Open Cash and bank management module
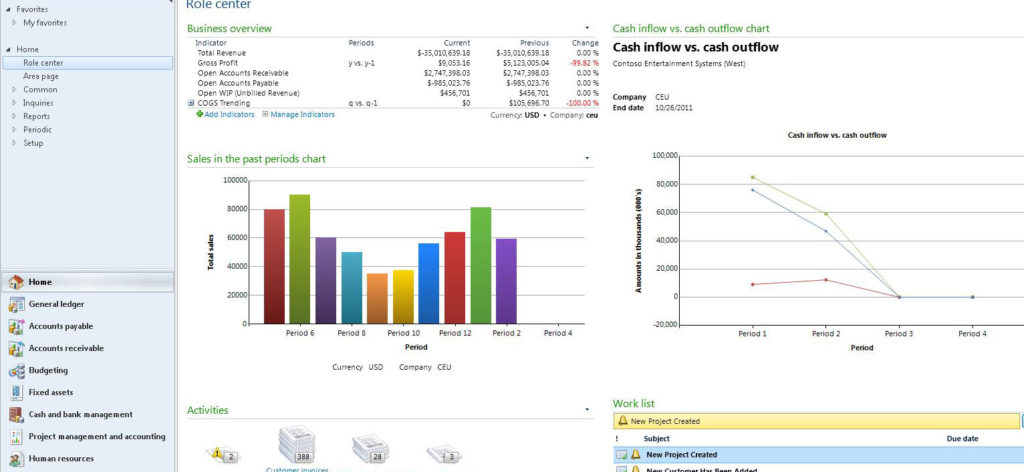The width and height of the screenshot is (1024, 472). pyautogui.click(x=80, y=414)
